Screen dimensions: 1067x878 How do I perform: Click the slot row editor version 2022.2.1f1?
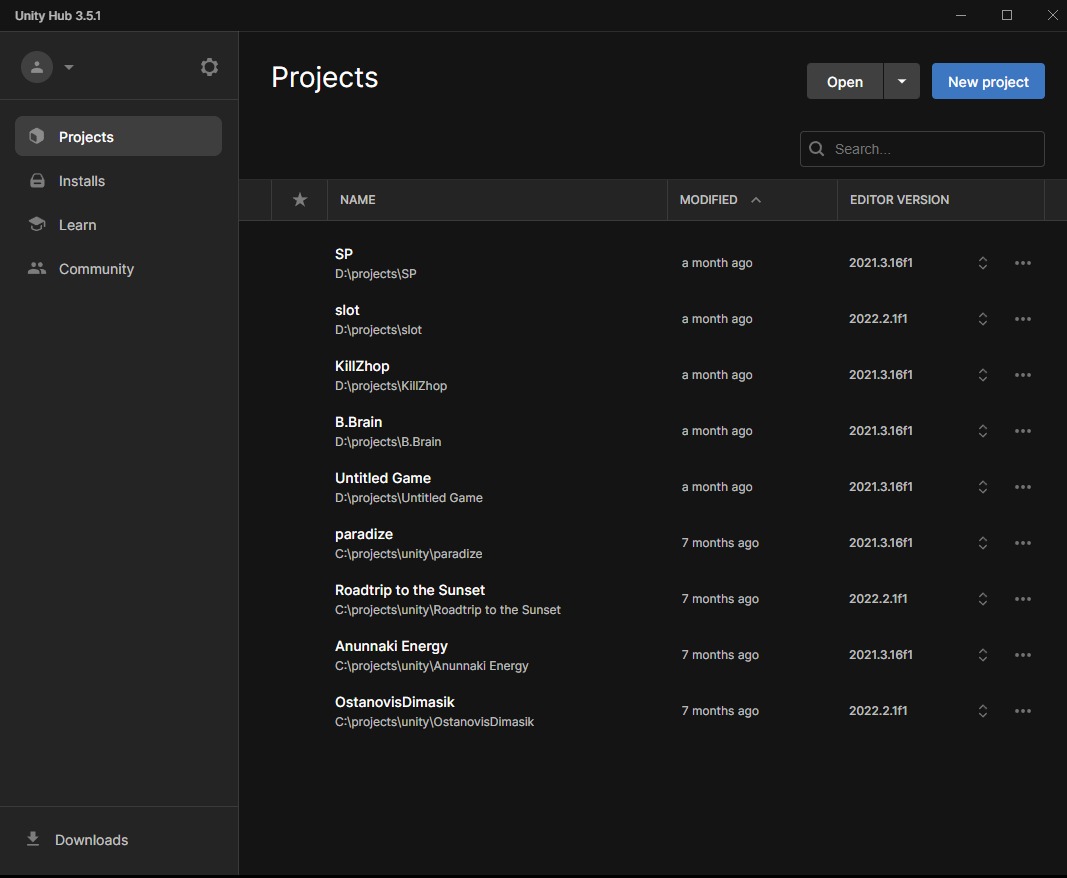(878, 319)
